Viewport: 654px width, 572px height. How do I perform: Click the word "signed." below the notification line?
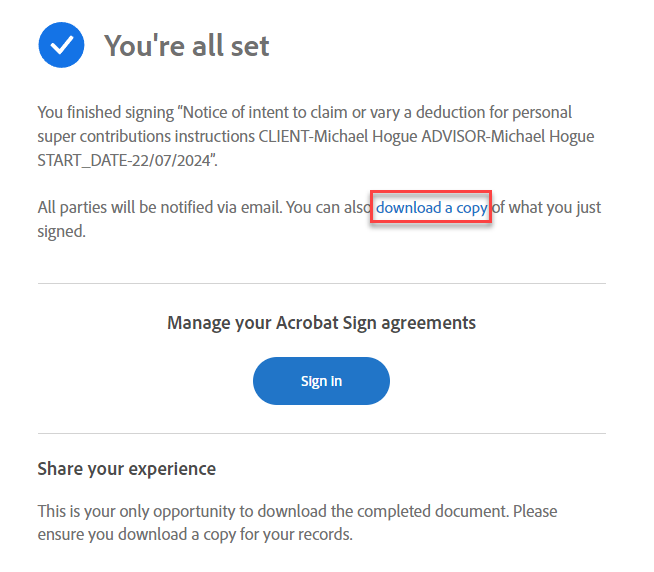[x=62, y=232]
